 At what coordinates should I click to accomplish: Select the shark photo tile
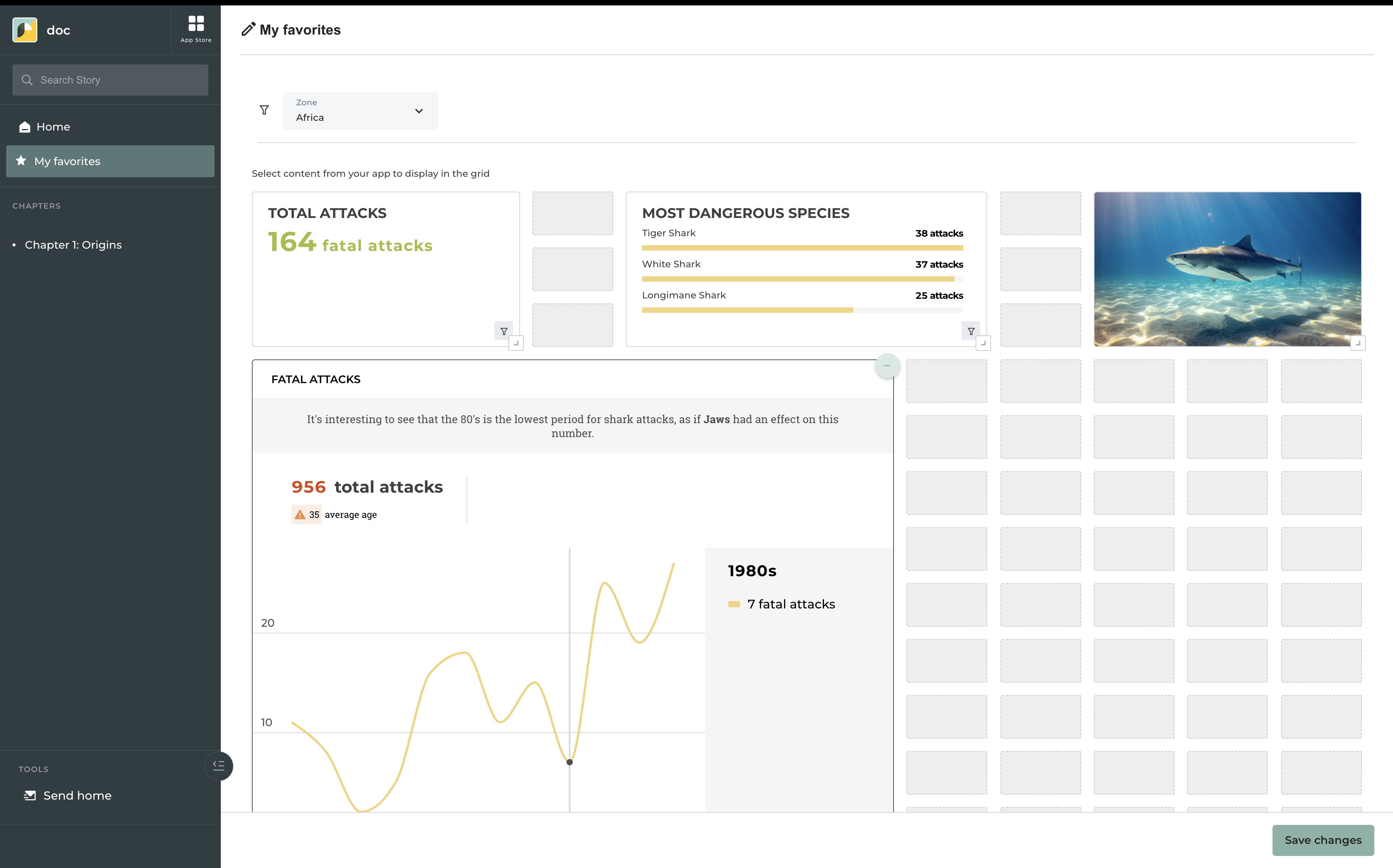(1227, 268)
